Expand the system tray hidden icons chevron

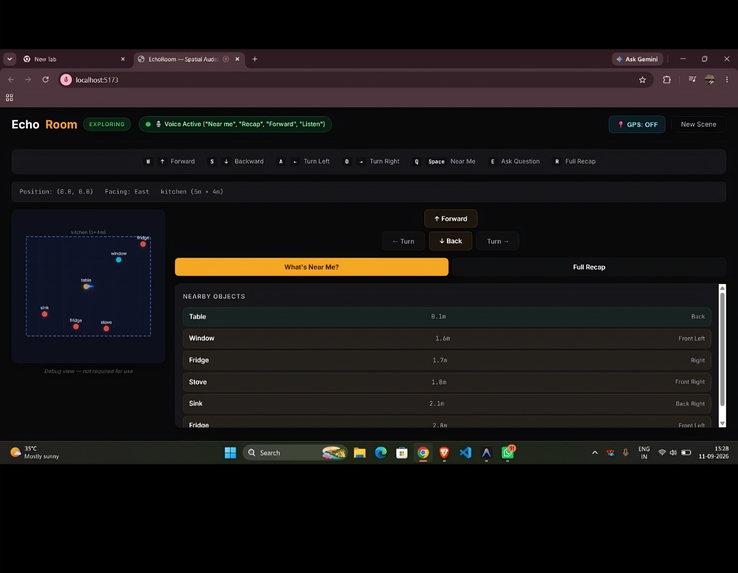click(595, 452)
